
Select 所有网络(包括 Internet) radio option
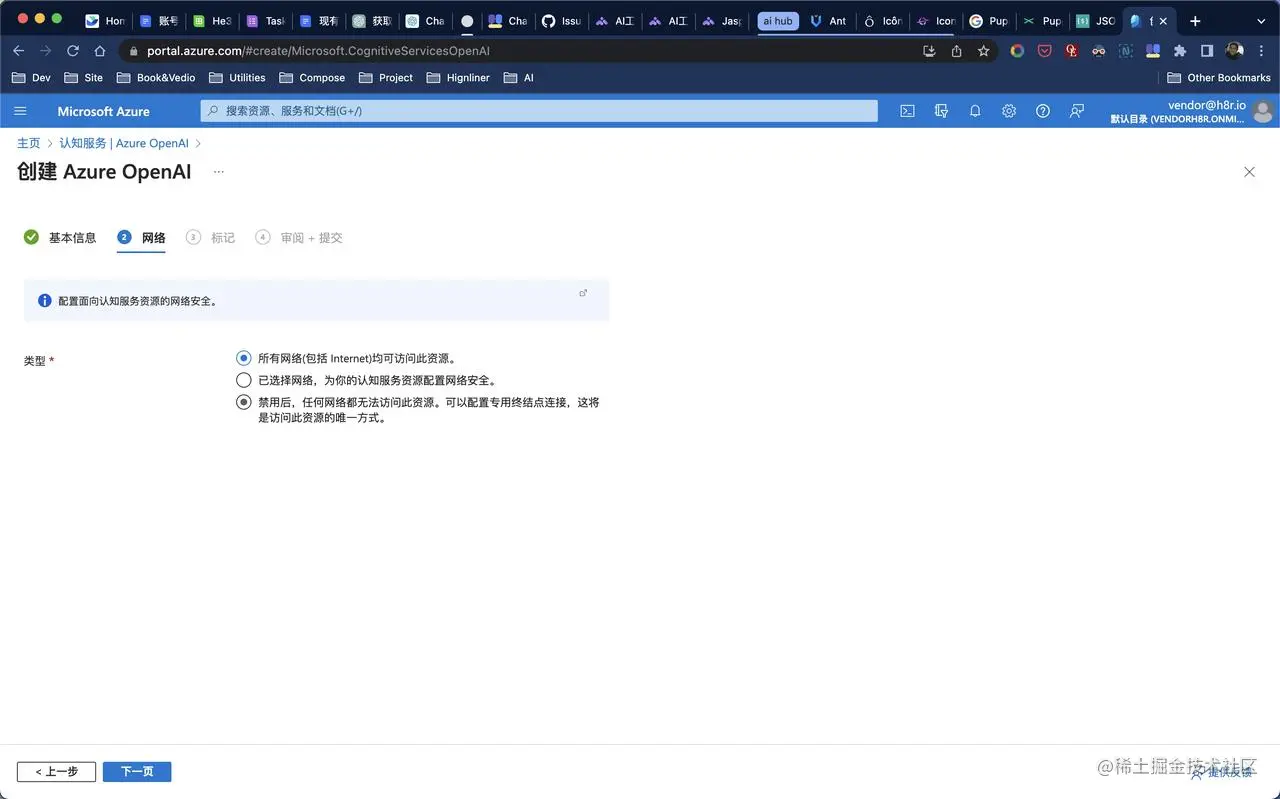[244, 358]
